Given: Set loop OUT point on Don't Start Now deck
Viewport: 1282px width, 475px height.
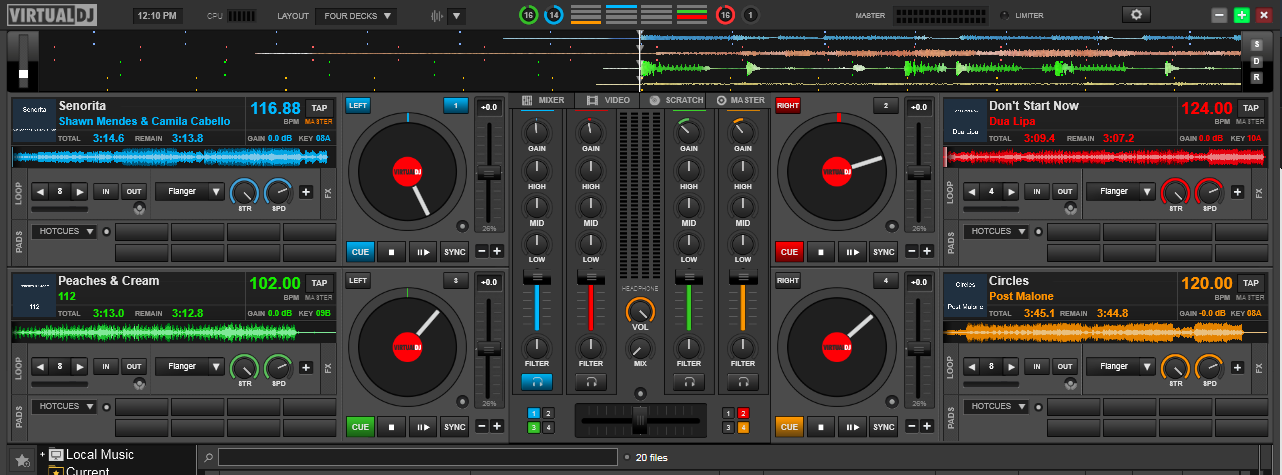Looking at the screenshot, I should [x=1065, y=192].
